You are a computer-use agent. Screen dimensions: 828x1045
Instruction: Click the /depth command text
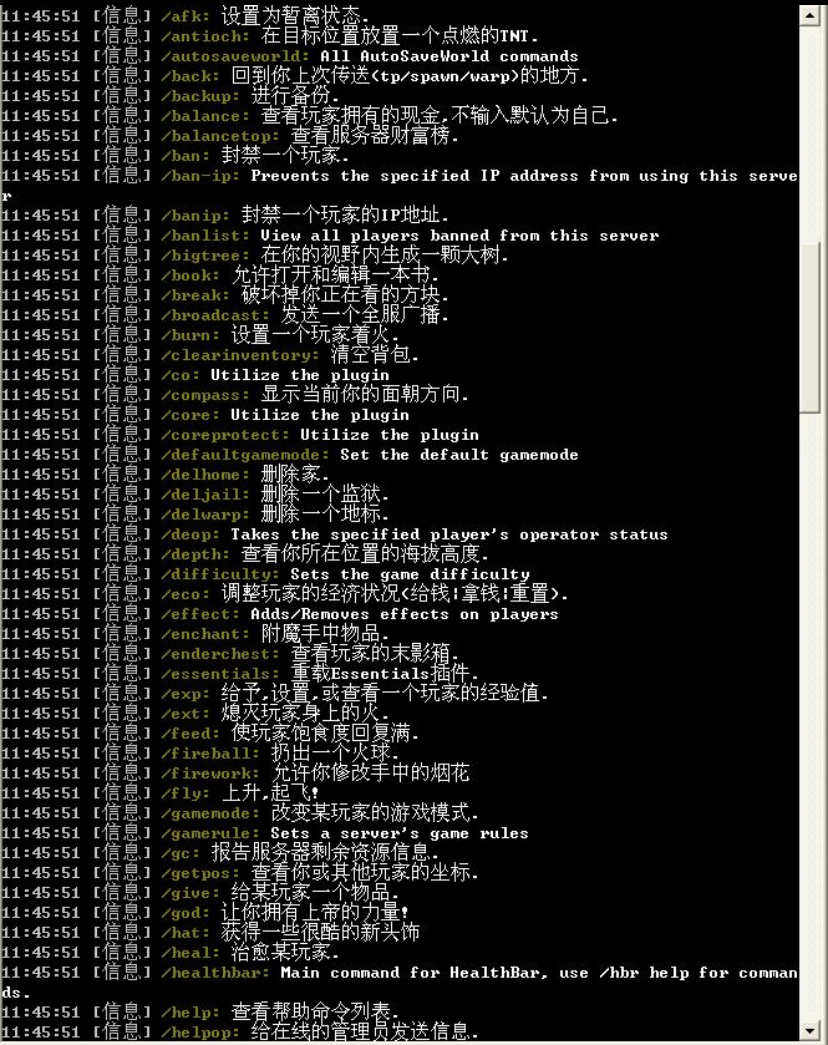[195, 554]
